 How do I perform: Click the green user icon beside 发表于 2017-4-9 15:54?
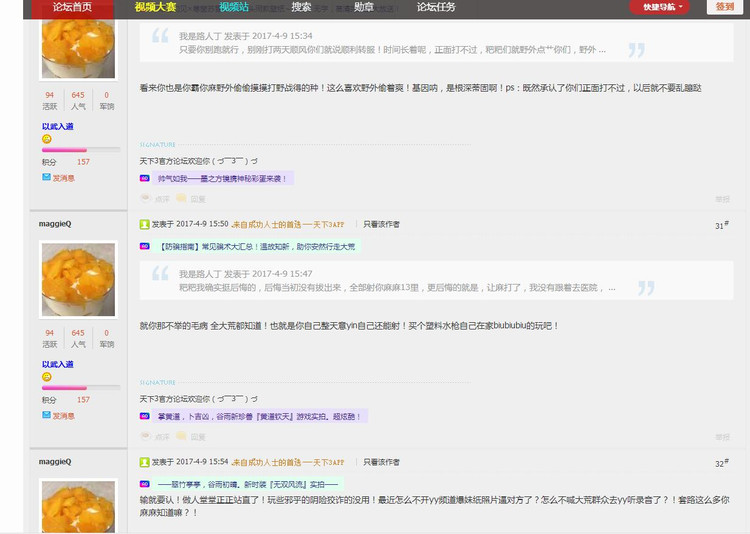click(144, 462)
